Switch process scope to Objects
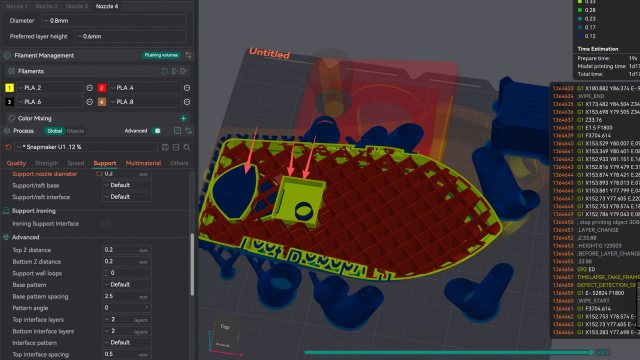The height and width of the screenshot is (360, 640). click(x=75, y=131)
